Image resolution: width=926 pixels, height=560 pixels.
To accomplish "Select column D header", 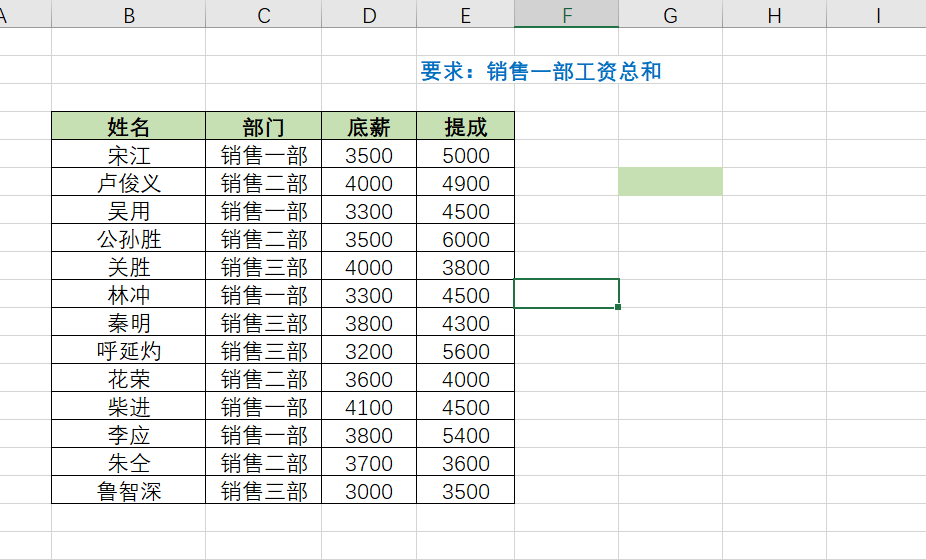I will click(369, 14).
